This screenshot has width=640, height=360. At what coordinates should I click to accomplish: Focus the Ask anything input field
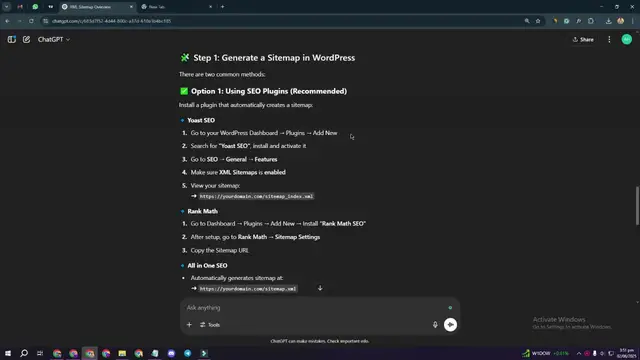coord(314,308)
